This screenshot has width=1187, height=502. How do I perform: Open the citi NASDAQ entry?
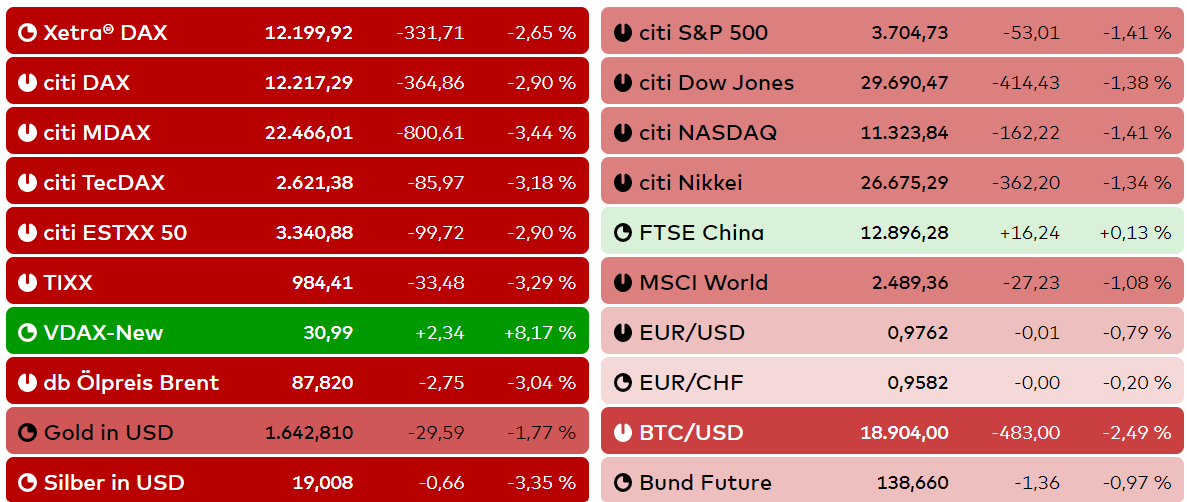(708, 133)
